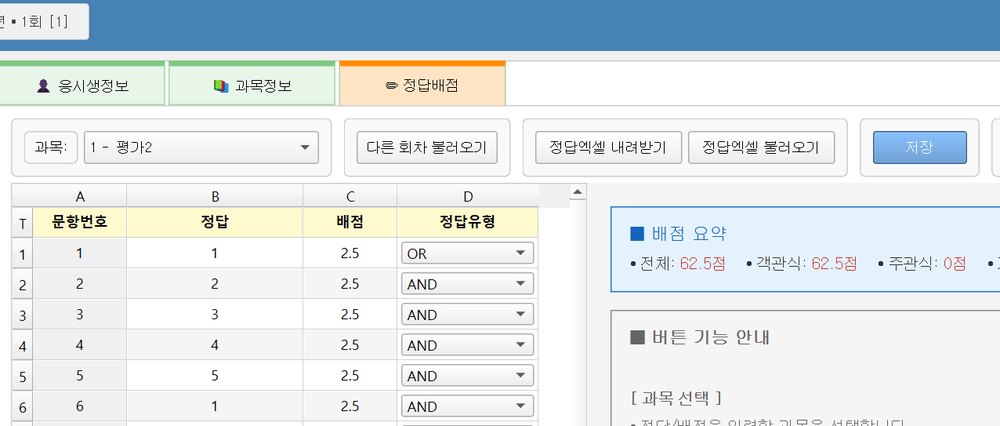Open the 과목정보 tab
This screenshot has height=426, width=1000.
tap(252, 84)
